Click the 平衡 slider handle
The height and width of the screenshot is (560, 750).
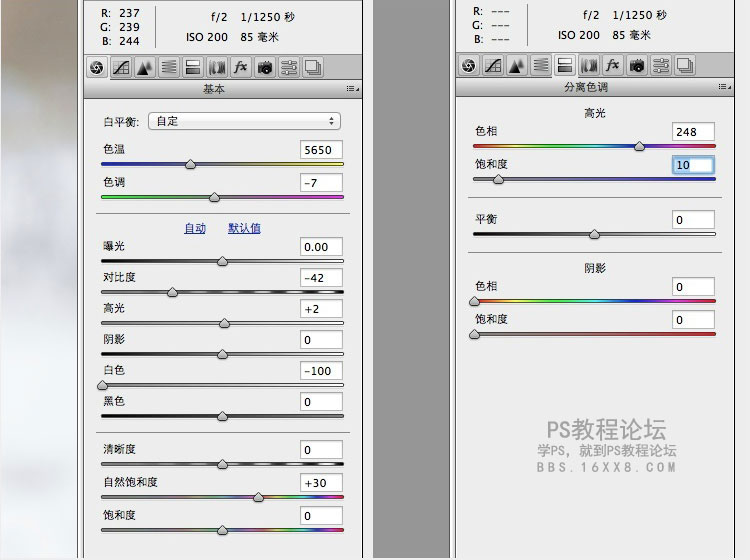pos(595,234)
